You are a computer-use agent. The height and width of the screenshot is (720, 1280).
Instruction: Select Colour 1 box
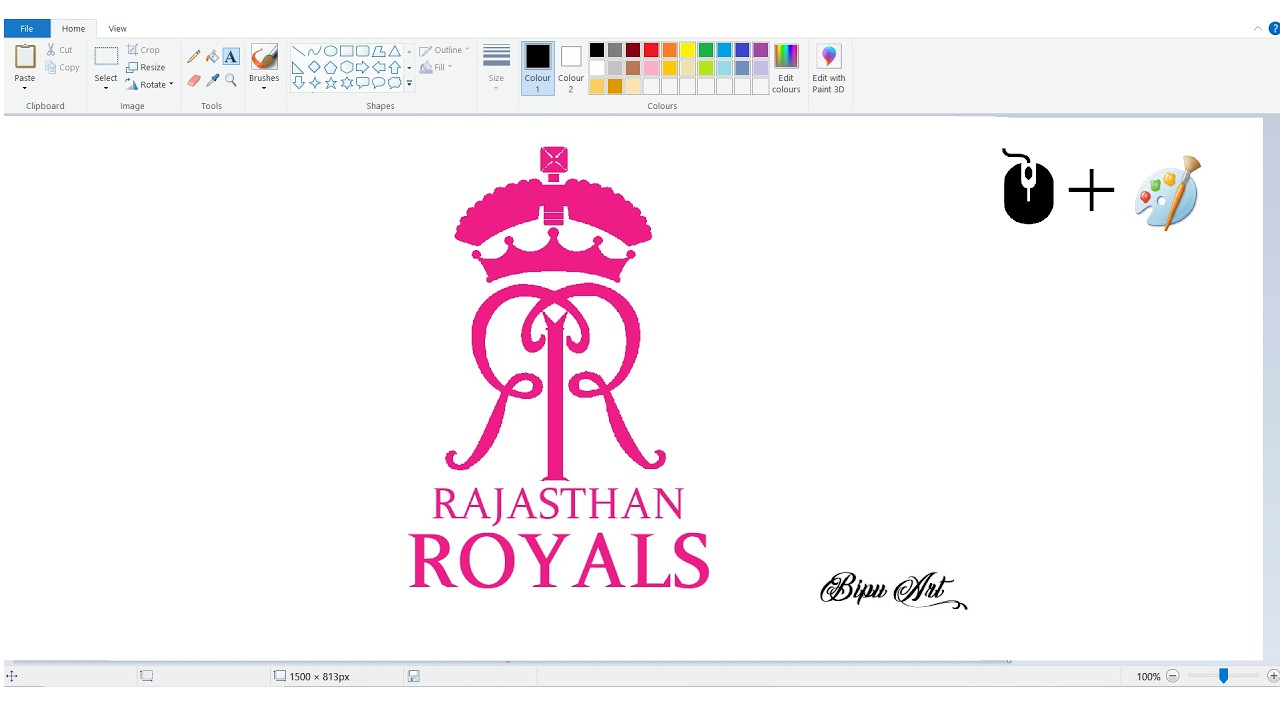pos(538,69)
